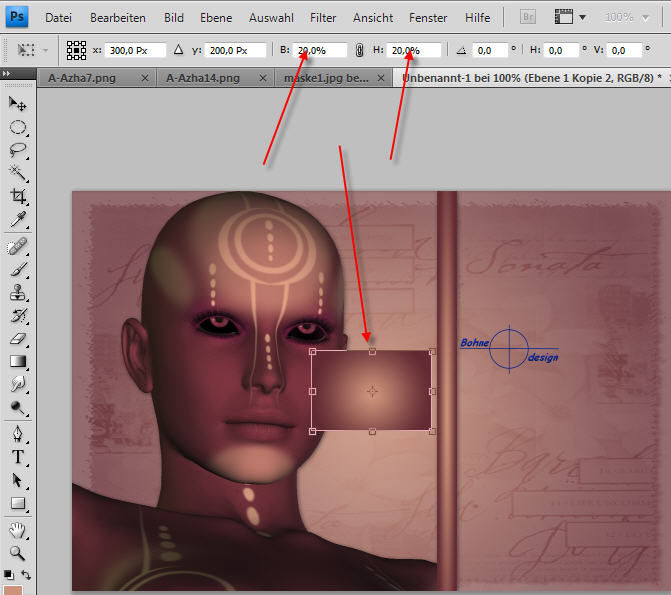The height and width of the screenshot is (595, 671).
Task: Select the Zoom magnifier tool
Action: pos(17,552)
